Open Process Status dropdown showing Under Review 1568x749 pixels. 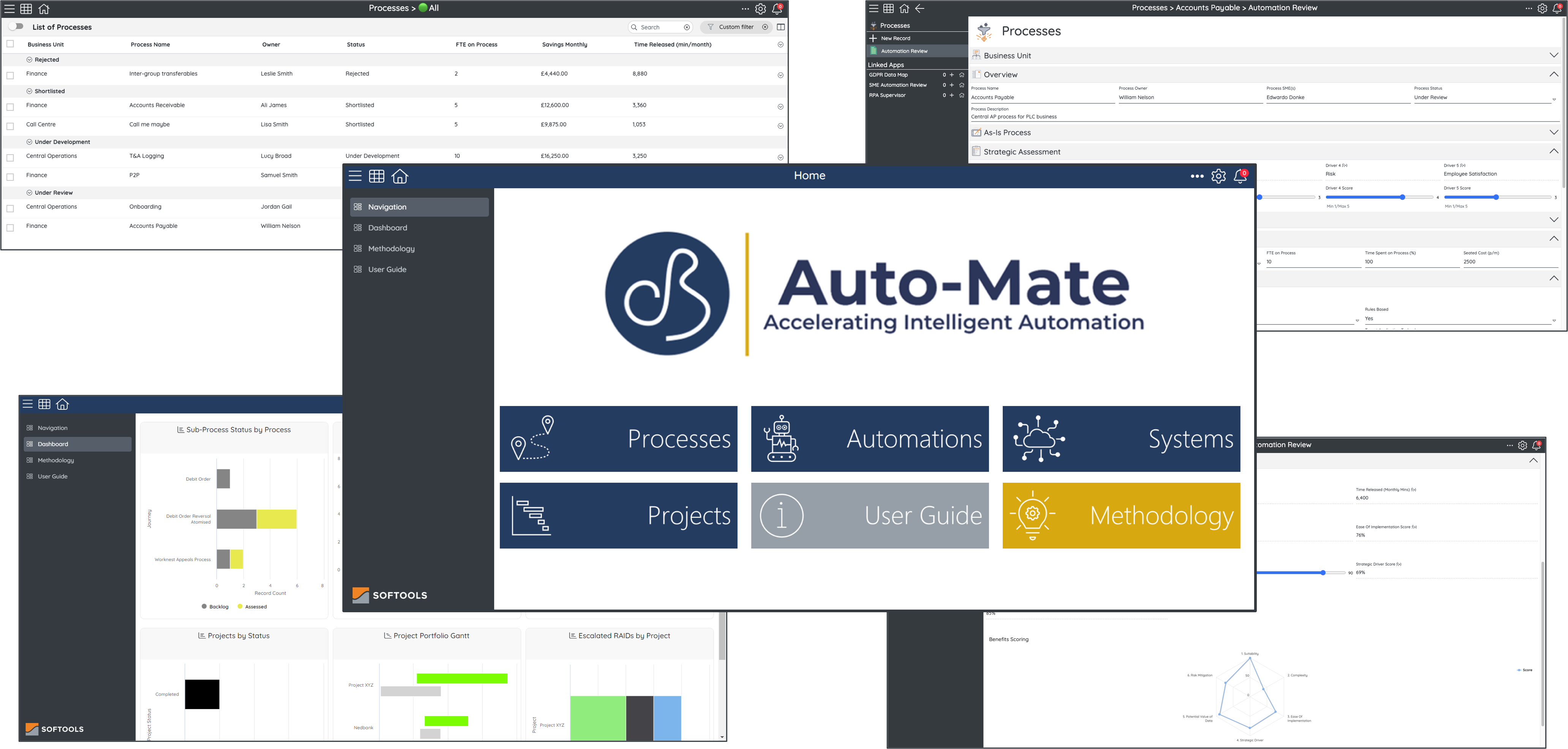click(x=1485, y=97)
